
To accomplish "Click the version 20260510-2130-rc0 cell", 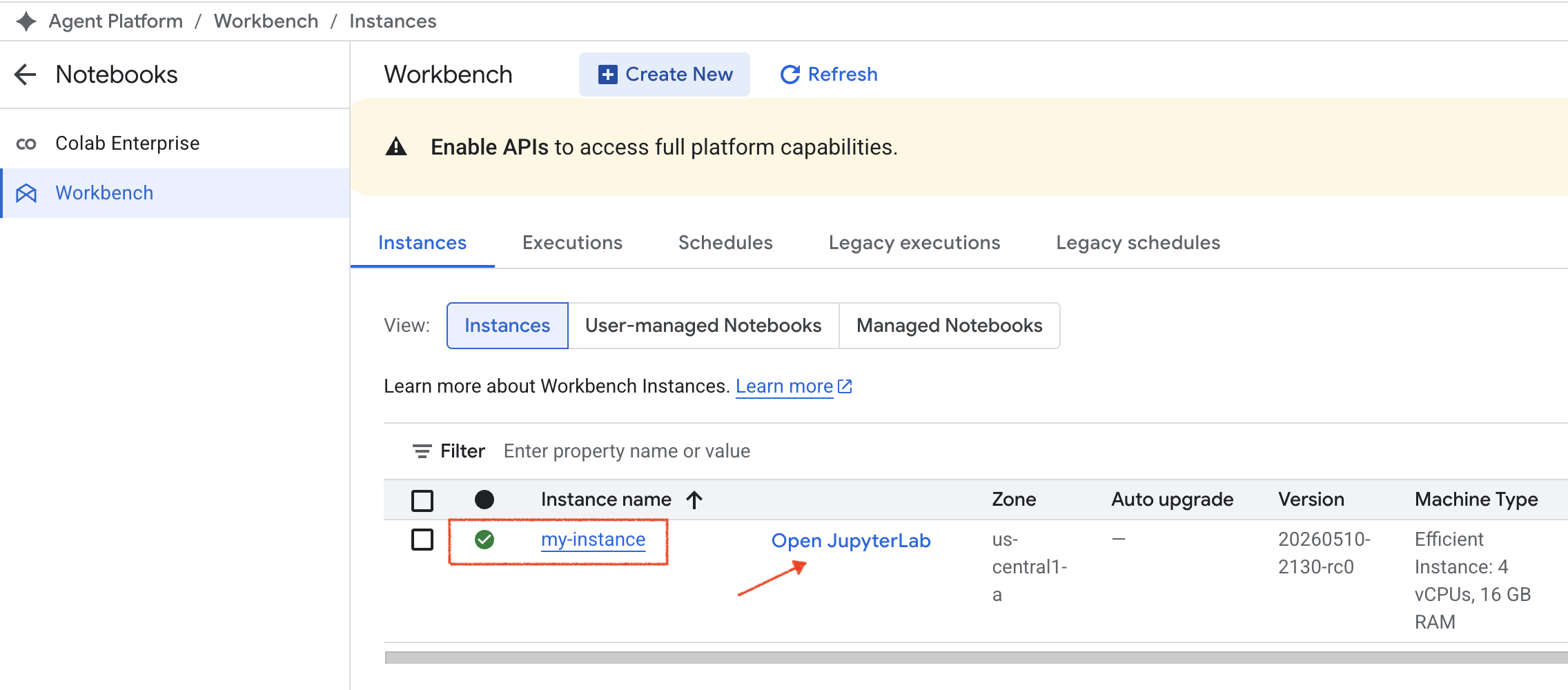I will tap(1324, 553).
